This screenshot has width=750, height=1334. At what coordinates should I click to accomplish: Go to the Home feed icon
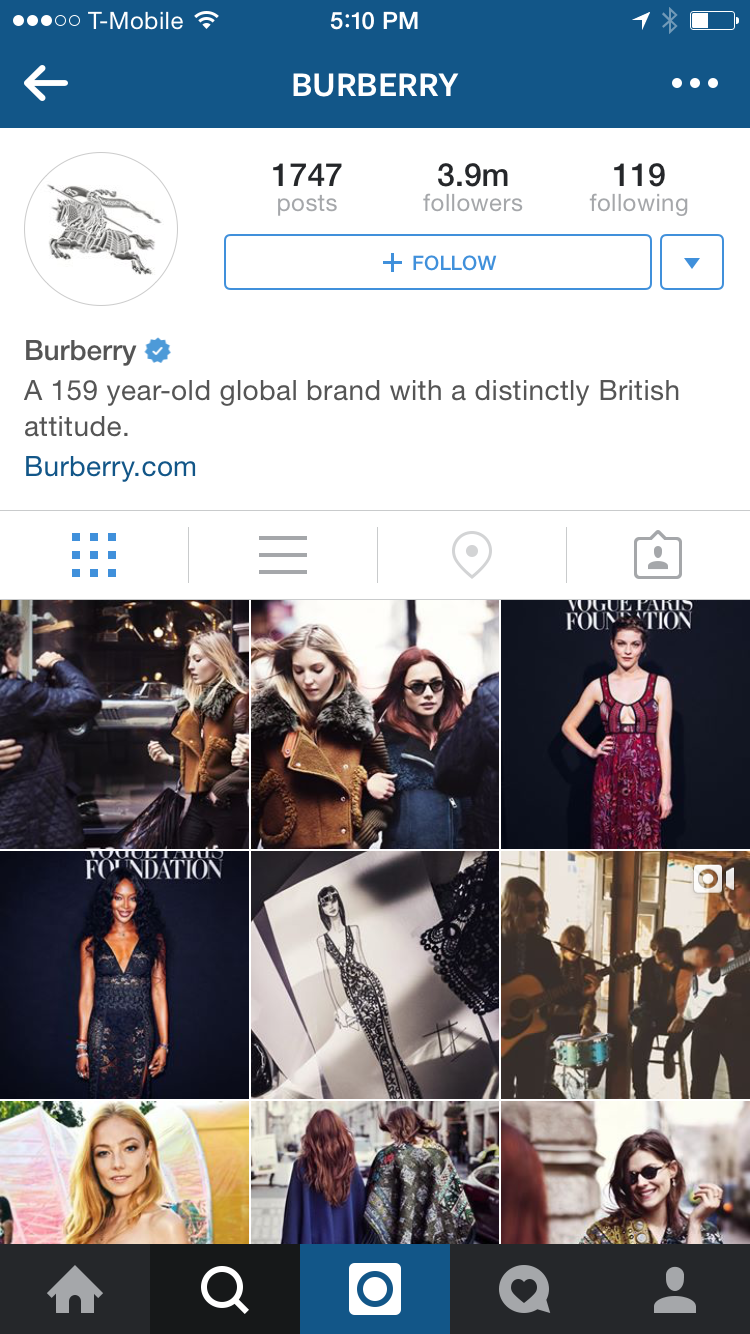75,1289
